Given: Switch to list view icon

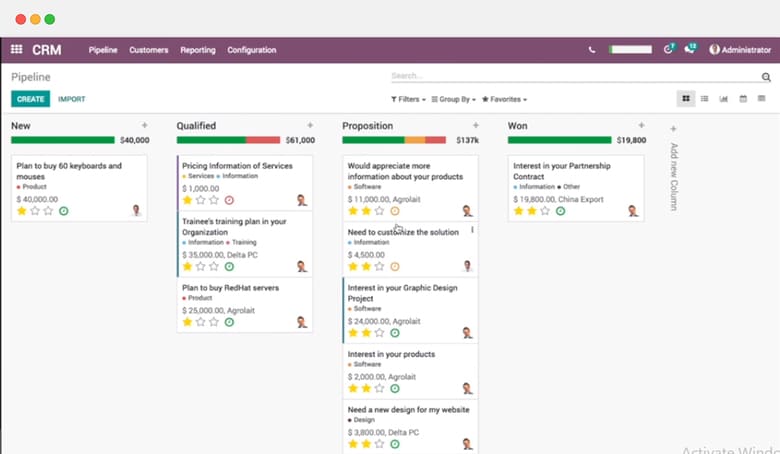Looking at the screenshot, I should click(704, 98).
